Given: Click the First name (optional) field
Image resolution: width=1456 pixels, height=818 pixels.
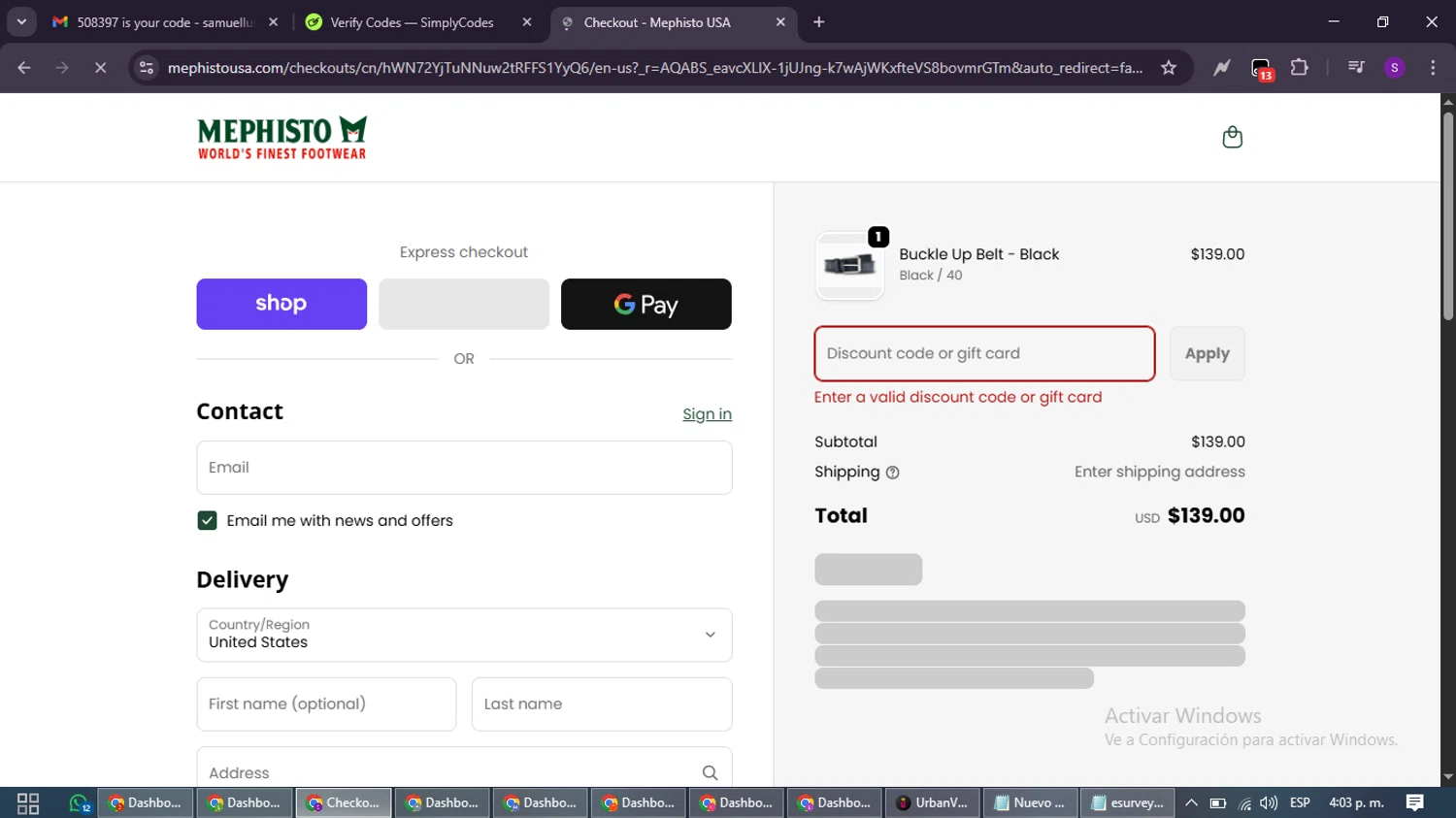Looking at the screenshot, I should point(326,704).
